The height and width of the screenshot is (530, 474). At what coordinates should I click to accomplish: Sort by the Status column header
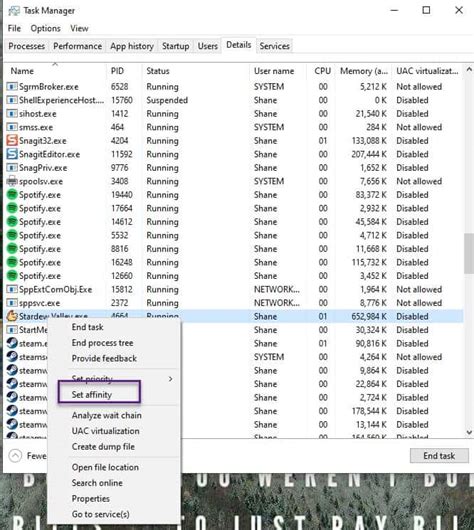(195, 71)
